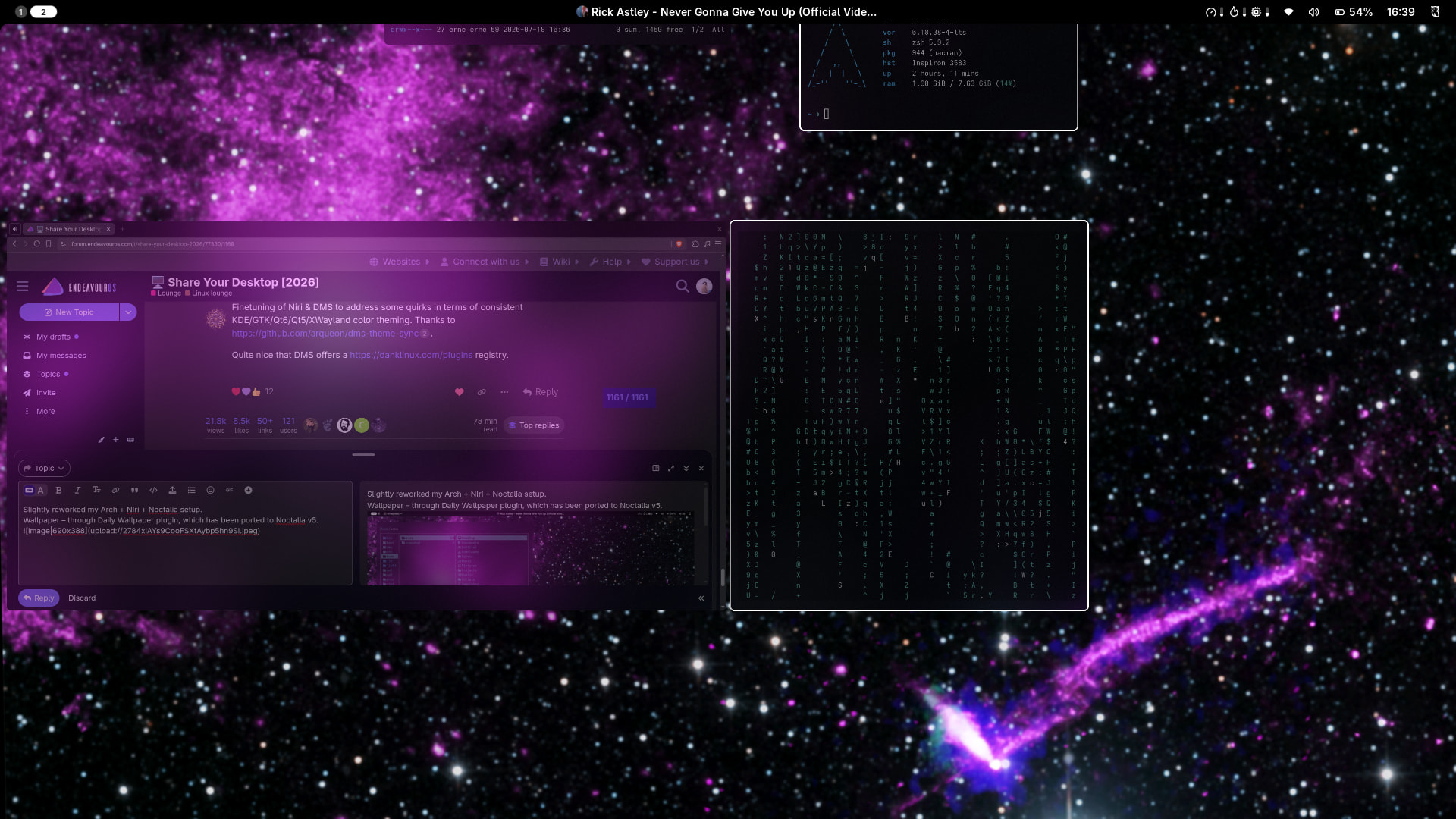The image size is (1456, 819).
Task: Minimize the composer panel
Action: tap(686, 469)
